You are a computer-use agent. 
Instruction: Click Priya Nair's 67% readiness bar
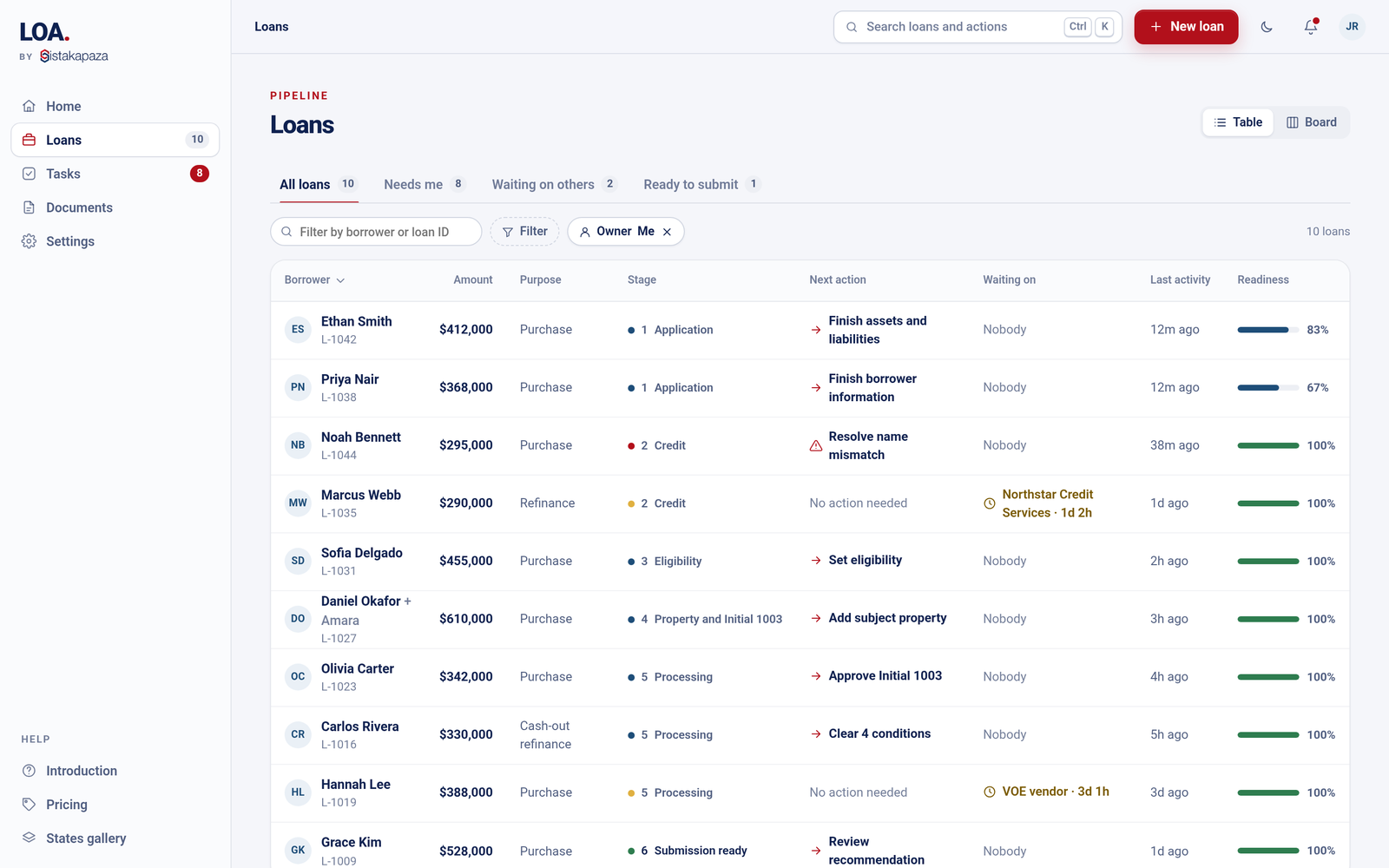(1268, 388)
